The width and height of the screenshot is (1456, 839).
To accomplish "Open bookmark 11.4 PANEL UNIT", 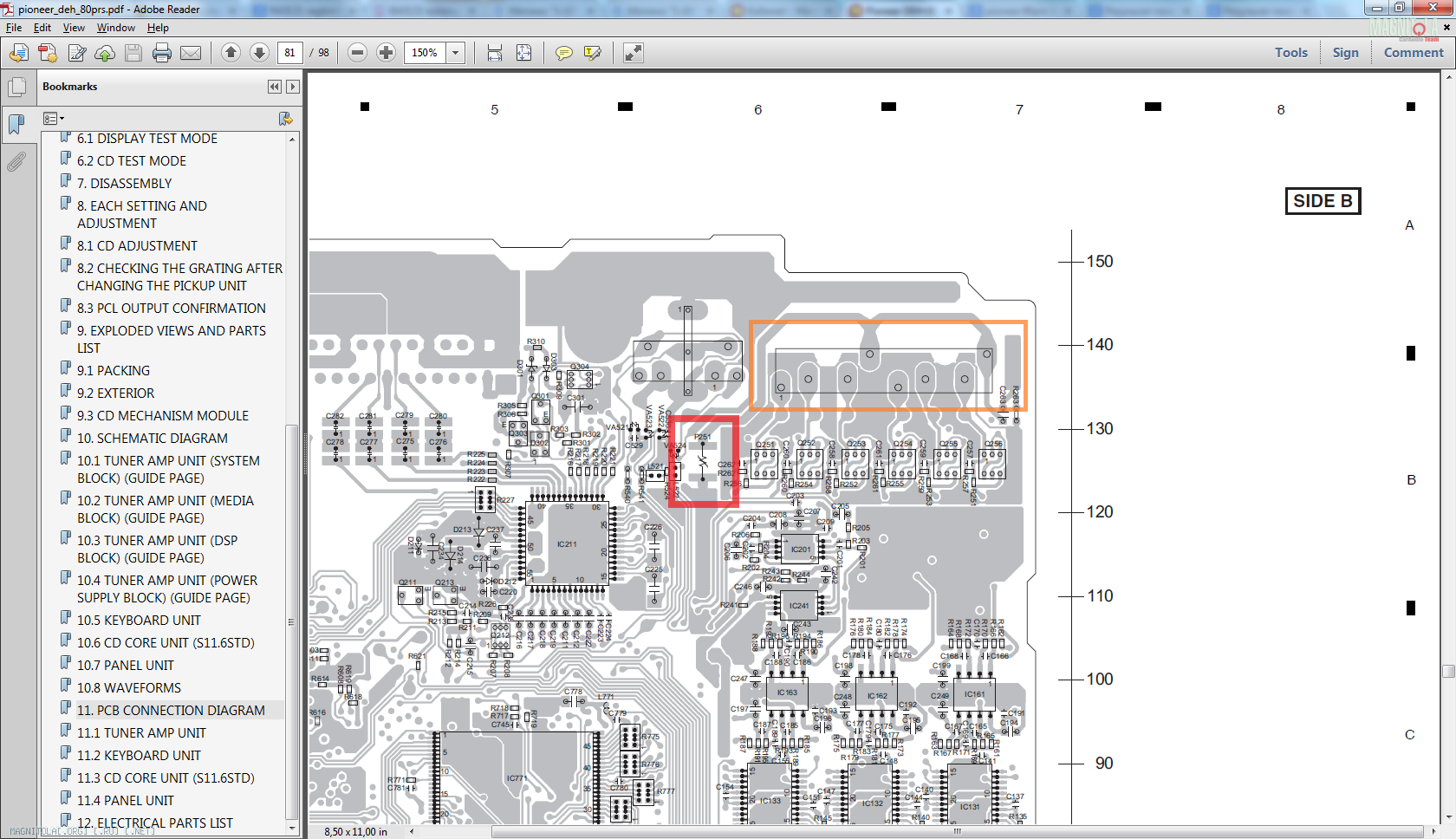I will point(126,801).
